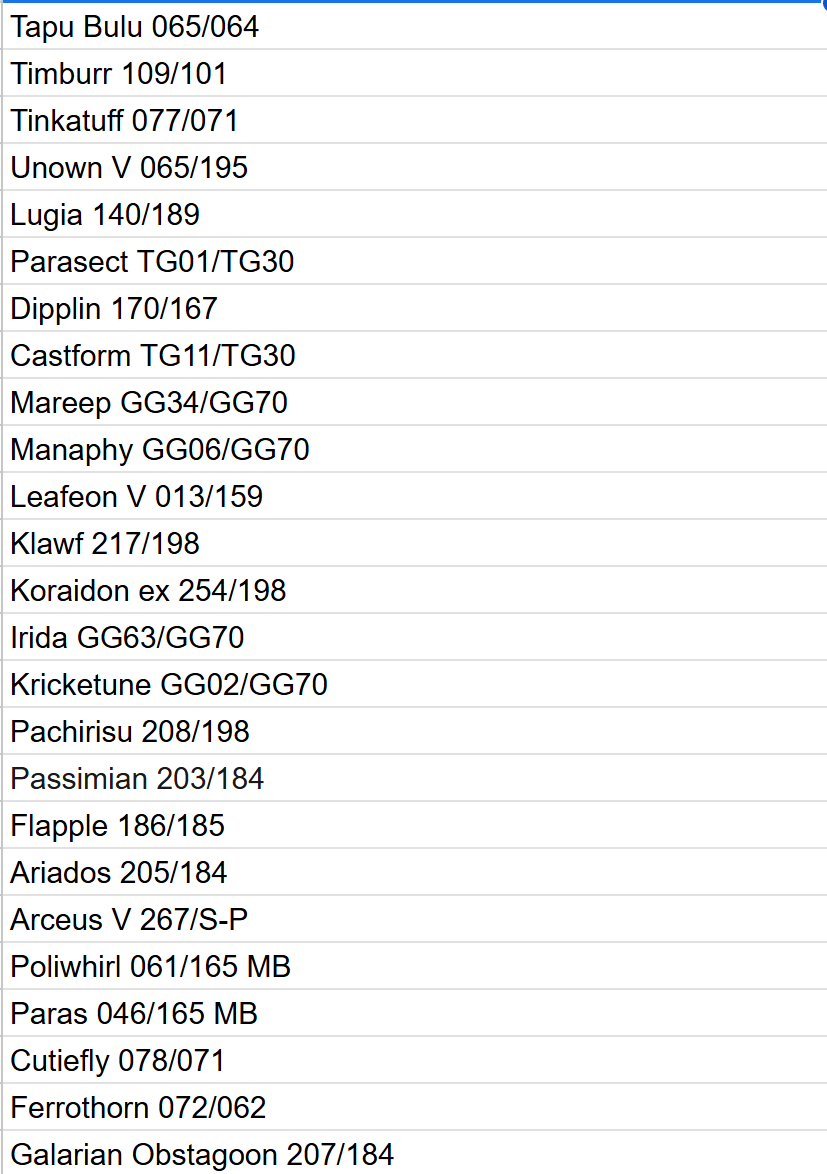Click the Manaphy GG06/GG70 cell
827x1174 pixels.
(x=160, y=450)
